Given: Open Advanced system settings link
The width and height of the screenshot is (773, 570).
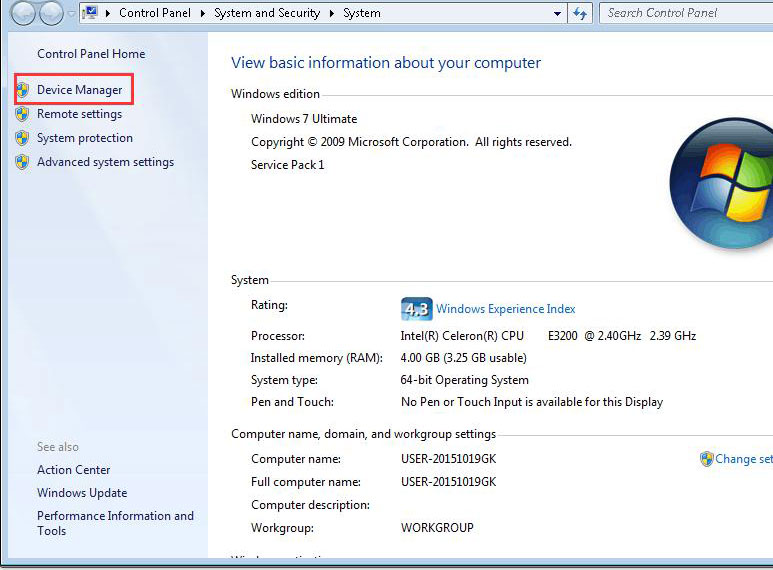Looking at the screenshot, I should coord(105,162).
